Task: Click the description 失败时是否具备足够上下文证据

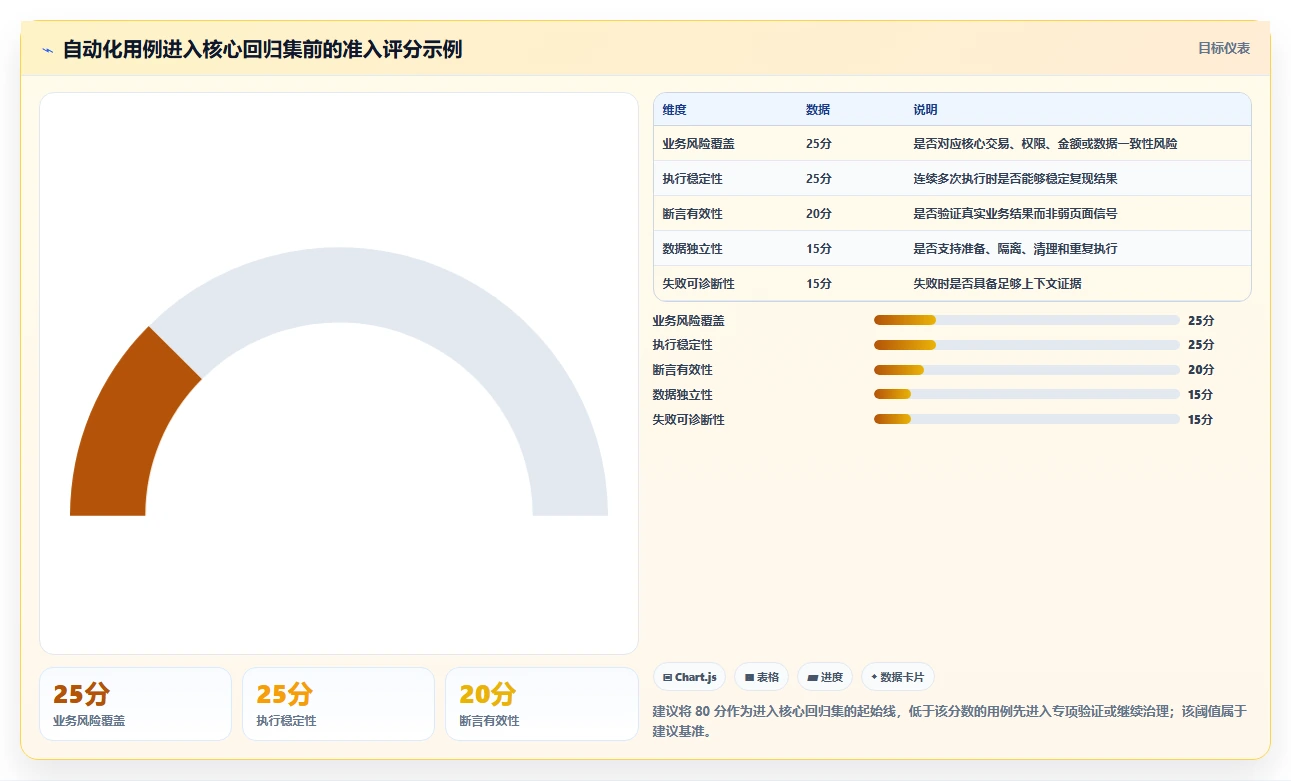Action: coord(997,284)
